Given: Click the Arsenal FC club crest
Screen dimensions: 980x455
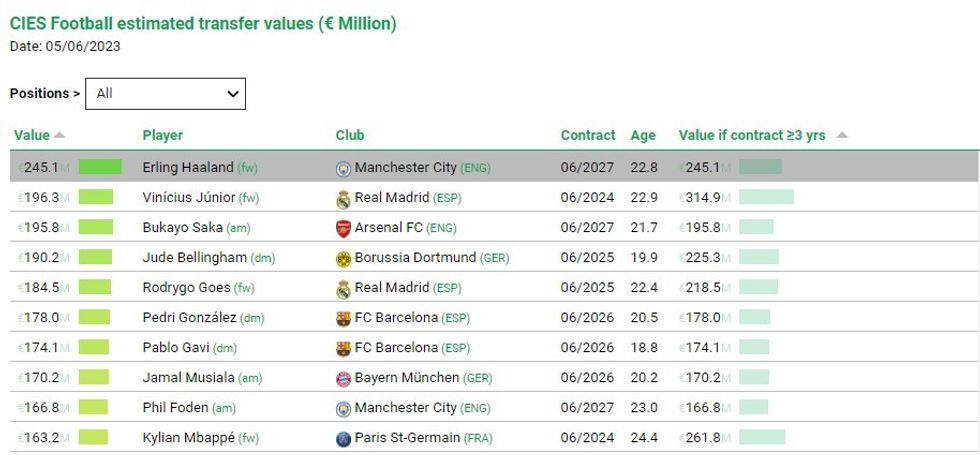Looking at the screenshot, I should 344,228.
